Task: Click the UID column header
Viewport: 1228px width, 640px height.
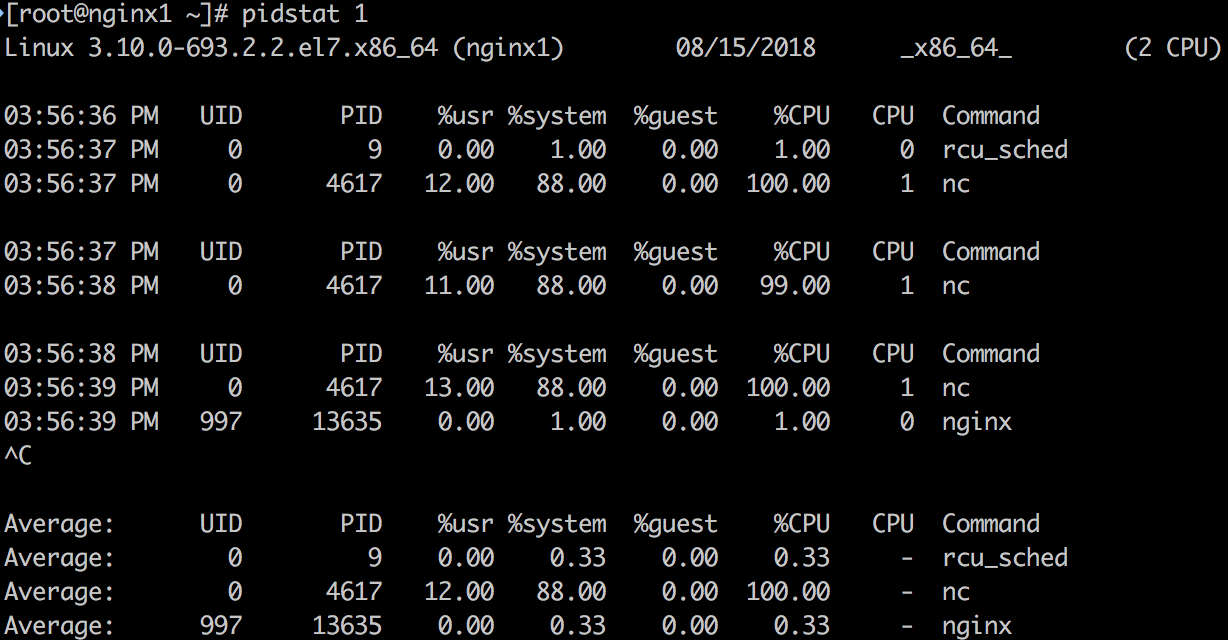Action: point(220,115)
